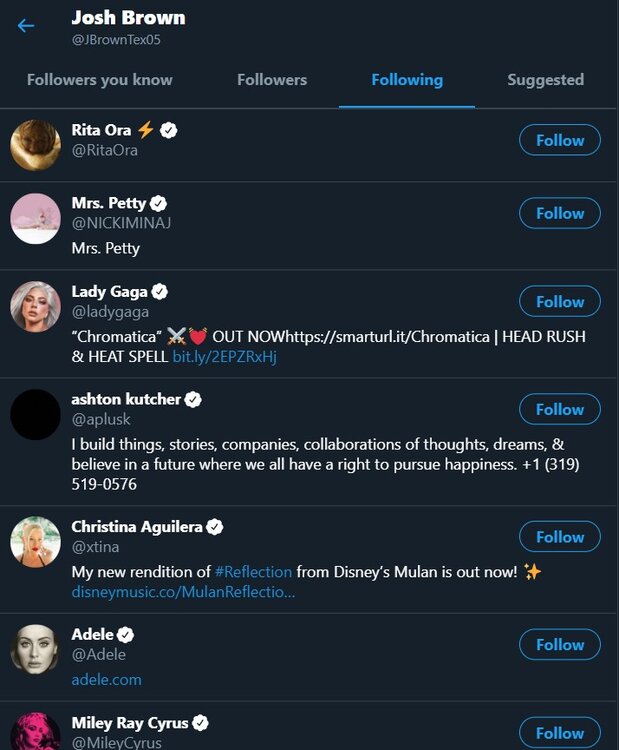Image resolution: width=619 pixels, height=750 pixels.
Task: Switch to the Followers you know tab
Action: click(x=100, y=80)
